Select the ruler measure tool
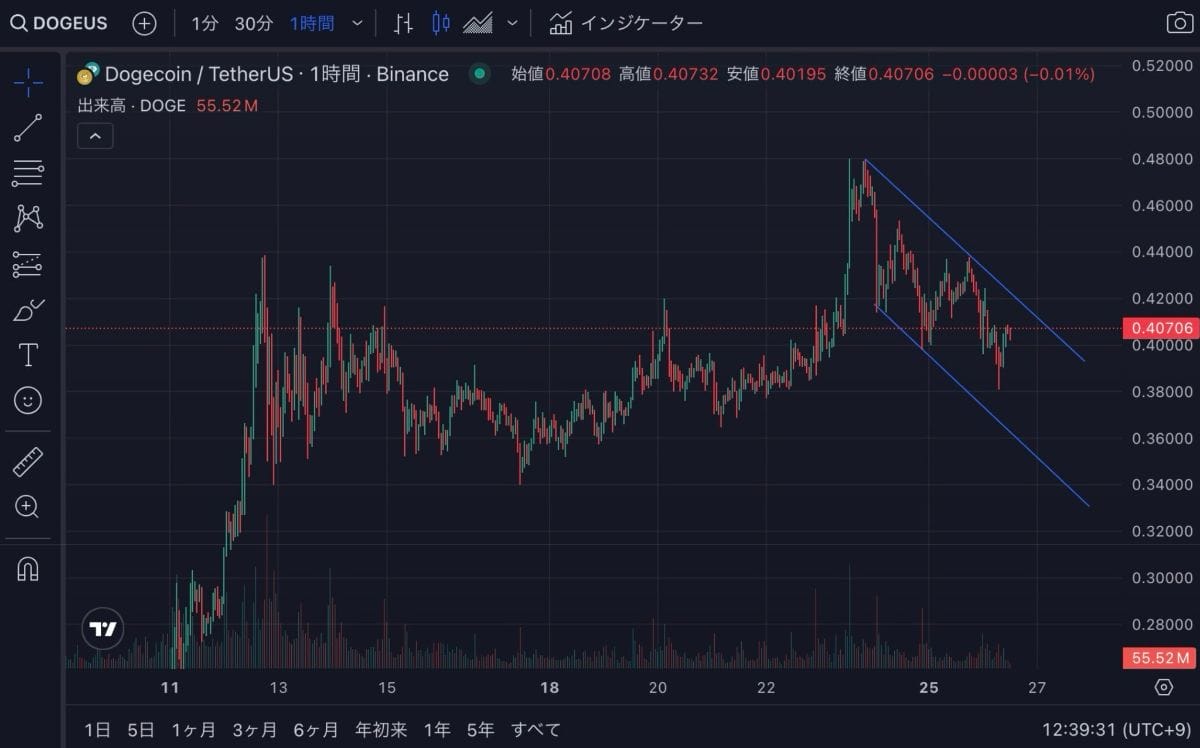Image resolution: width=1200 pixels, height=748 pixels. tap(28, 462)
